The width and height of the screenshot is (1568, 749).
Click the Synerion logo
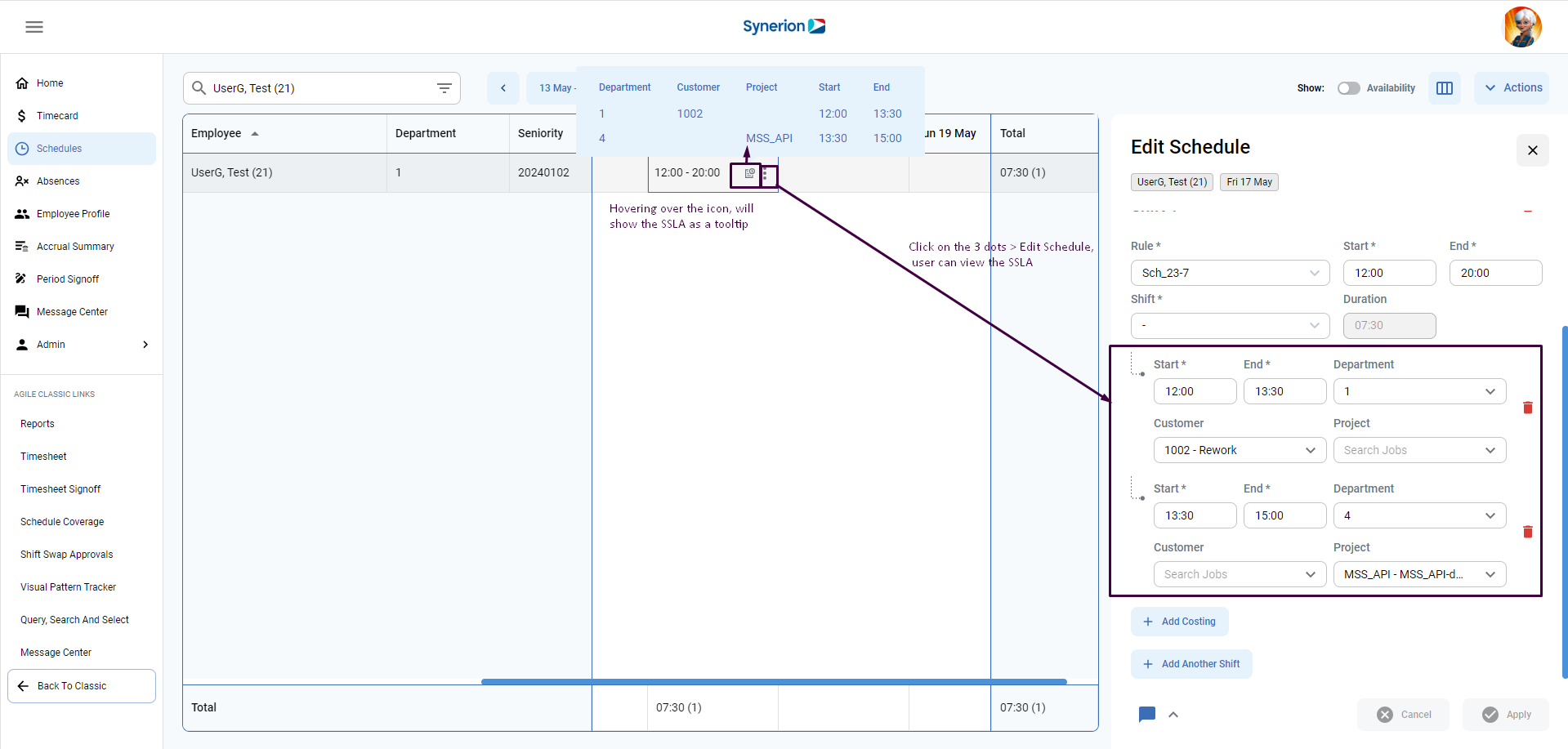point(784,26)
